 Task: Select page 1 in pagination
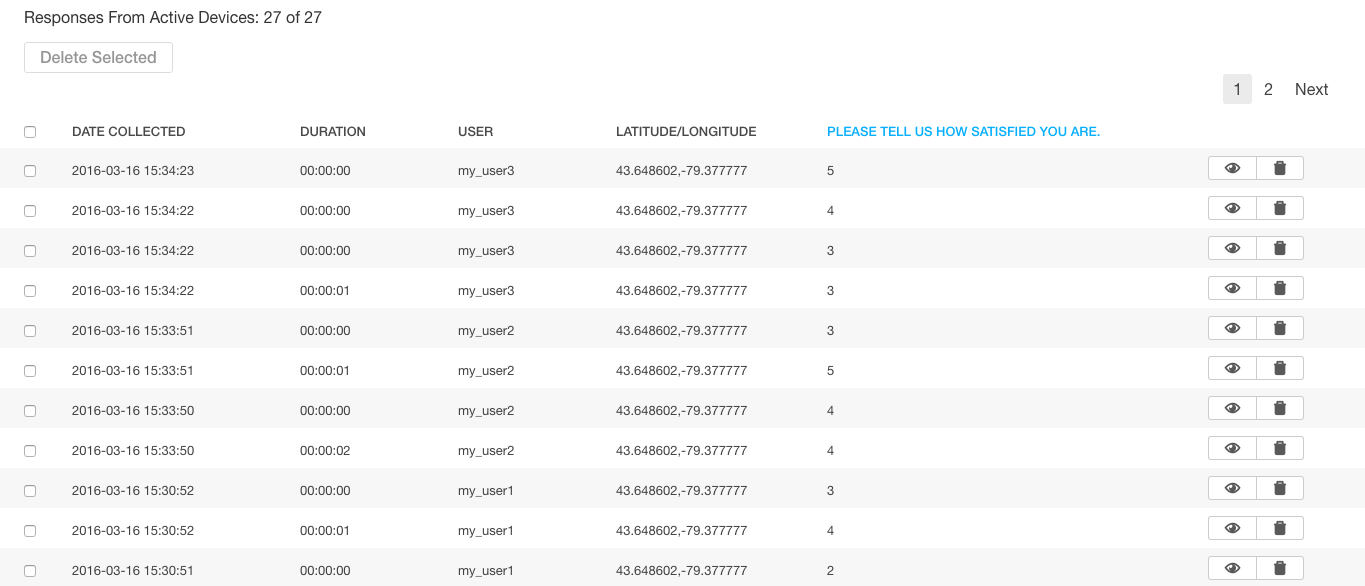pyautogui.click(x=1237, y=89)
